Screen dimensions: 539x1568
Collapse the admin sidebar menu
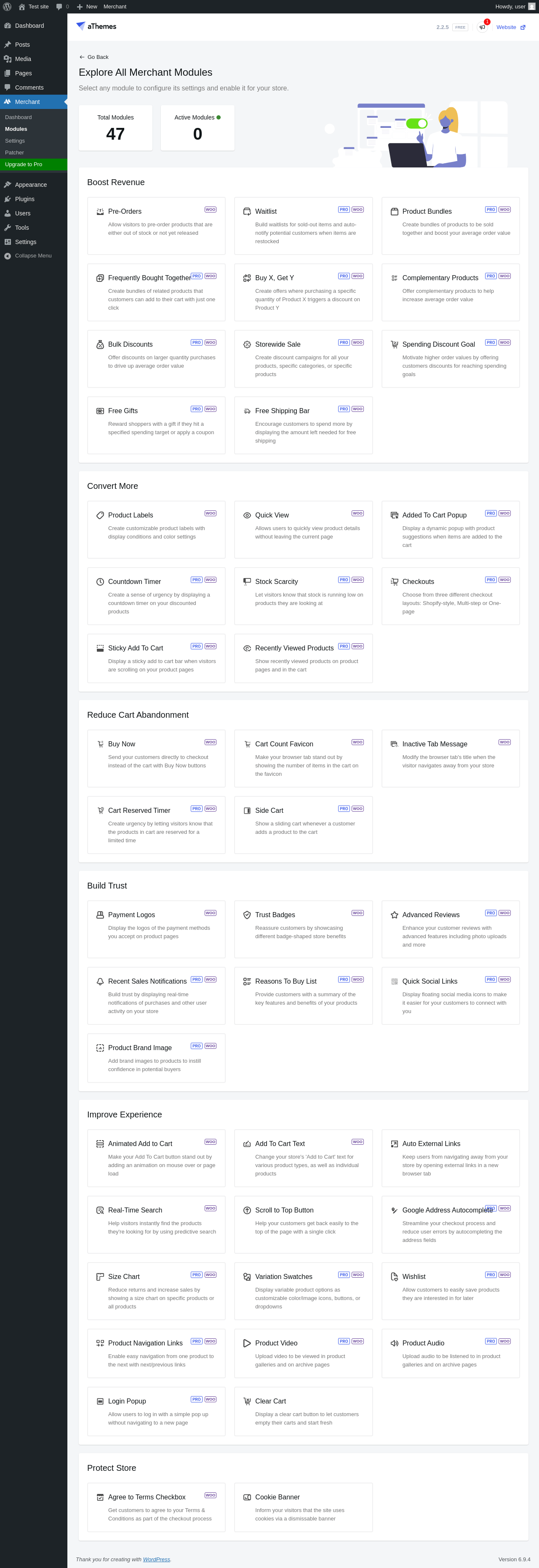tap(33, 256)
